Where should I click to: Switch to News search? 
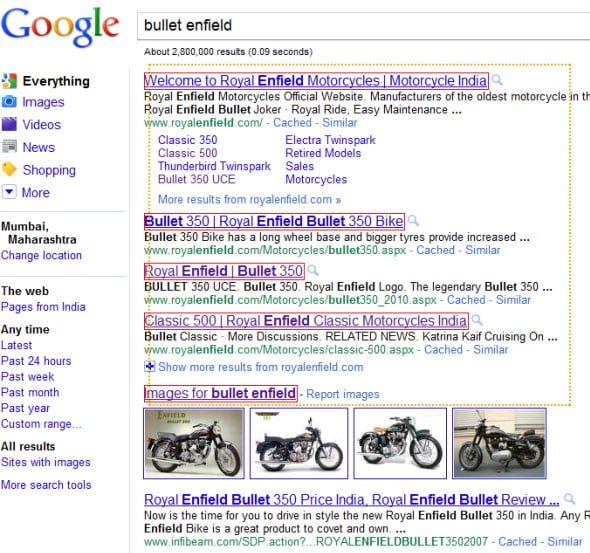pos(39,147)
